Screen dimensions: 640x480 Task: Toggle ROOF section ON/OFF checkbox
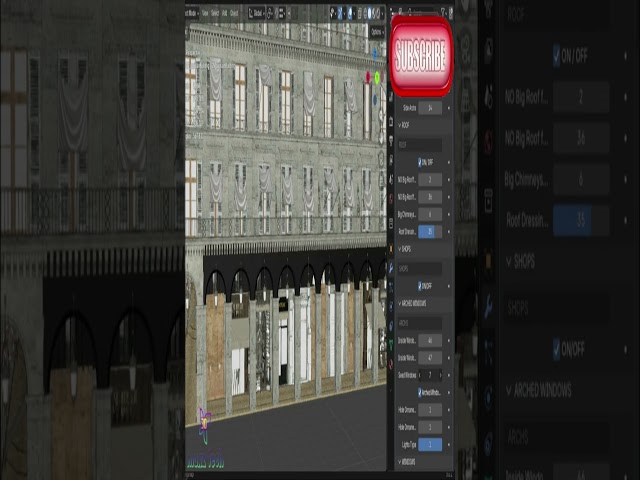click(419, 162)
